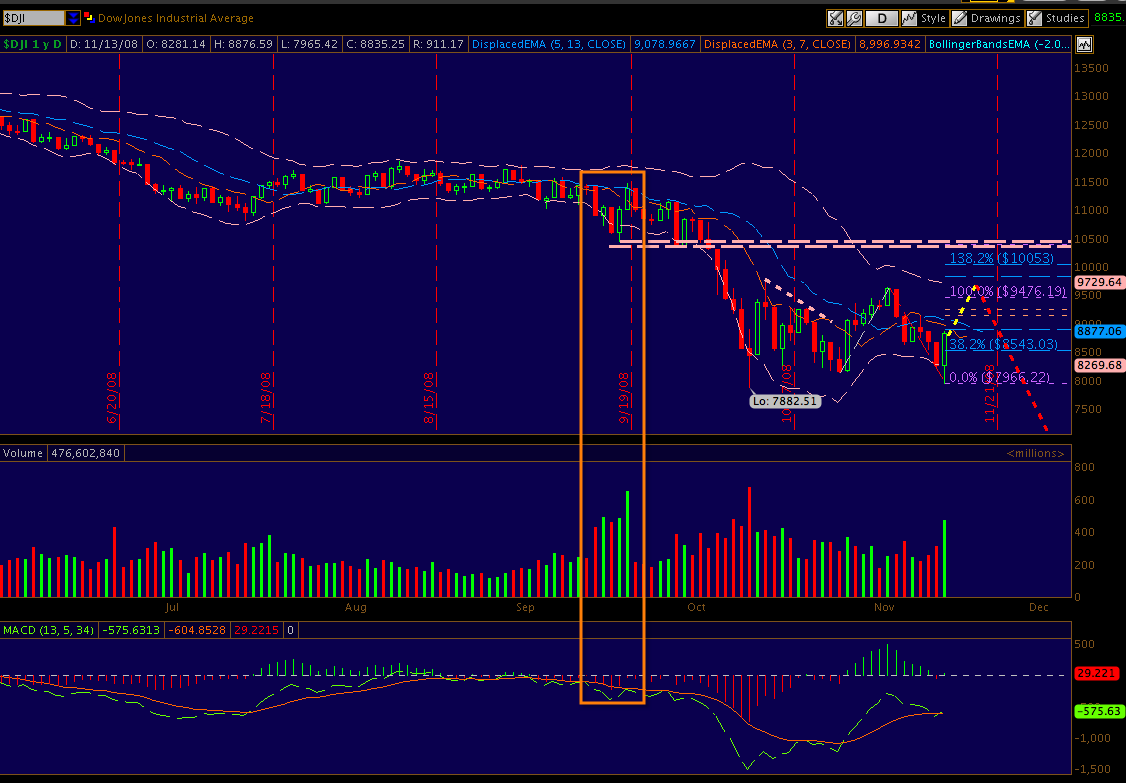Click the Volume panel label
Screen dimensions: 1126x783
tap(23, 453)
